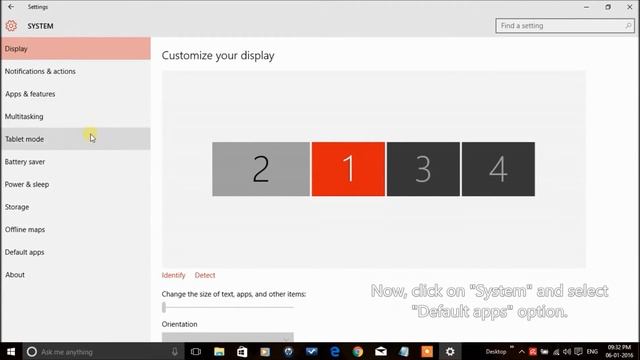Click the Desktop toolbar label on taskbar

pyautogui.click(x=496, y=351)
